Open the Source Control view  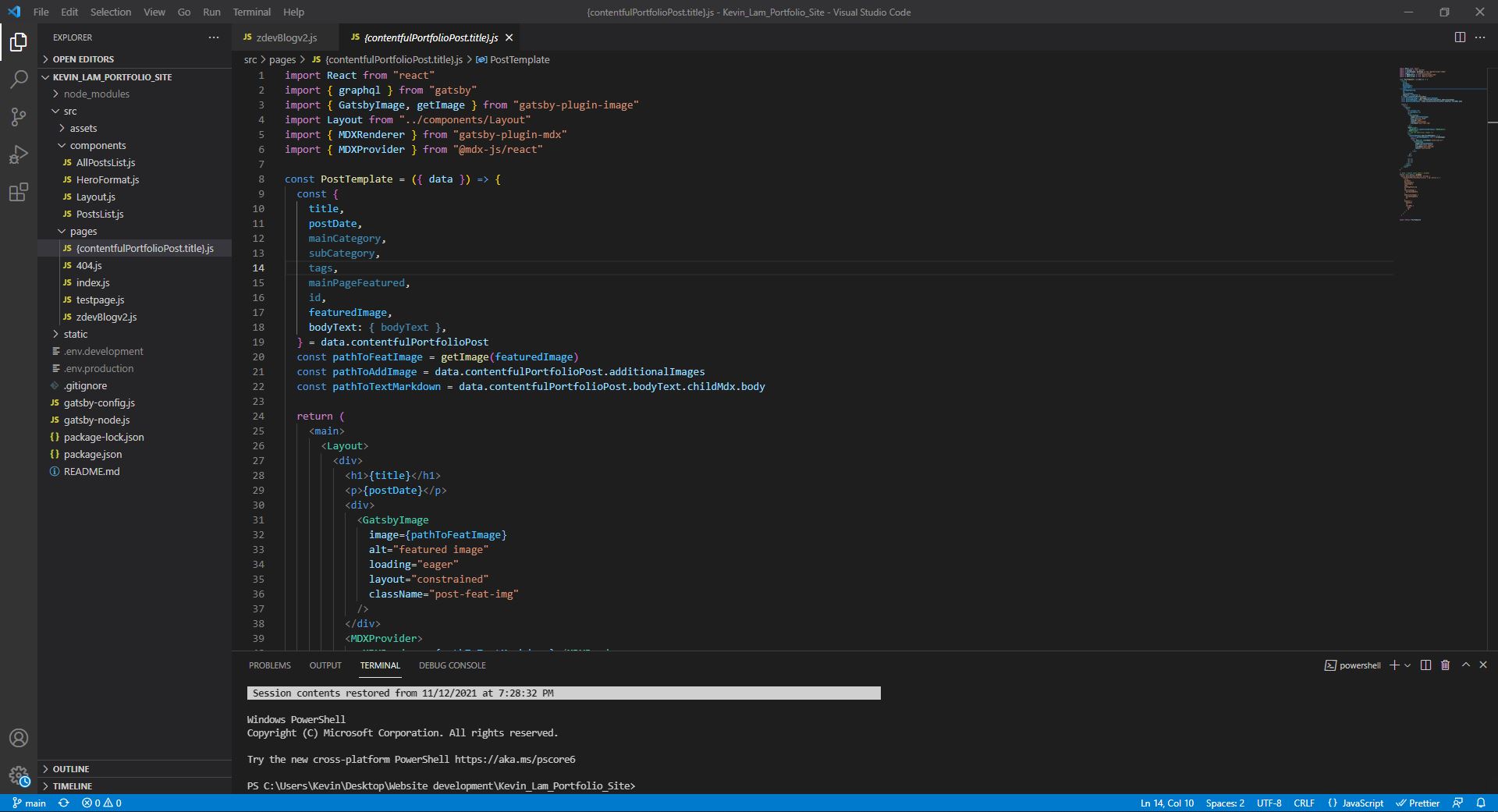19,117
